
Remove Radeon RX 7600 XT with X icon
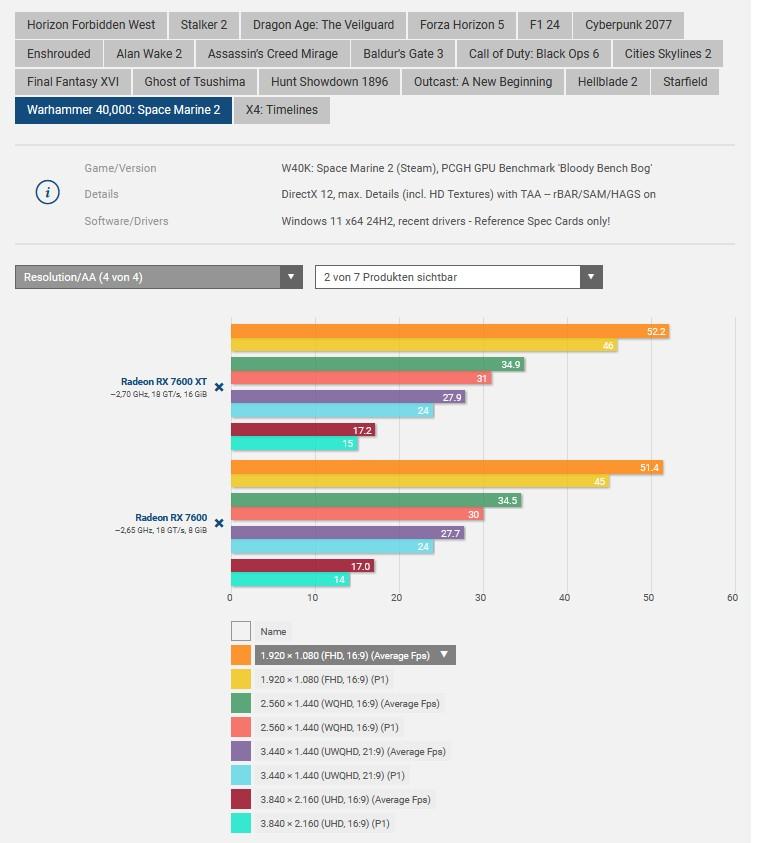point(219,387)
